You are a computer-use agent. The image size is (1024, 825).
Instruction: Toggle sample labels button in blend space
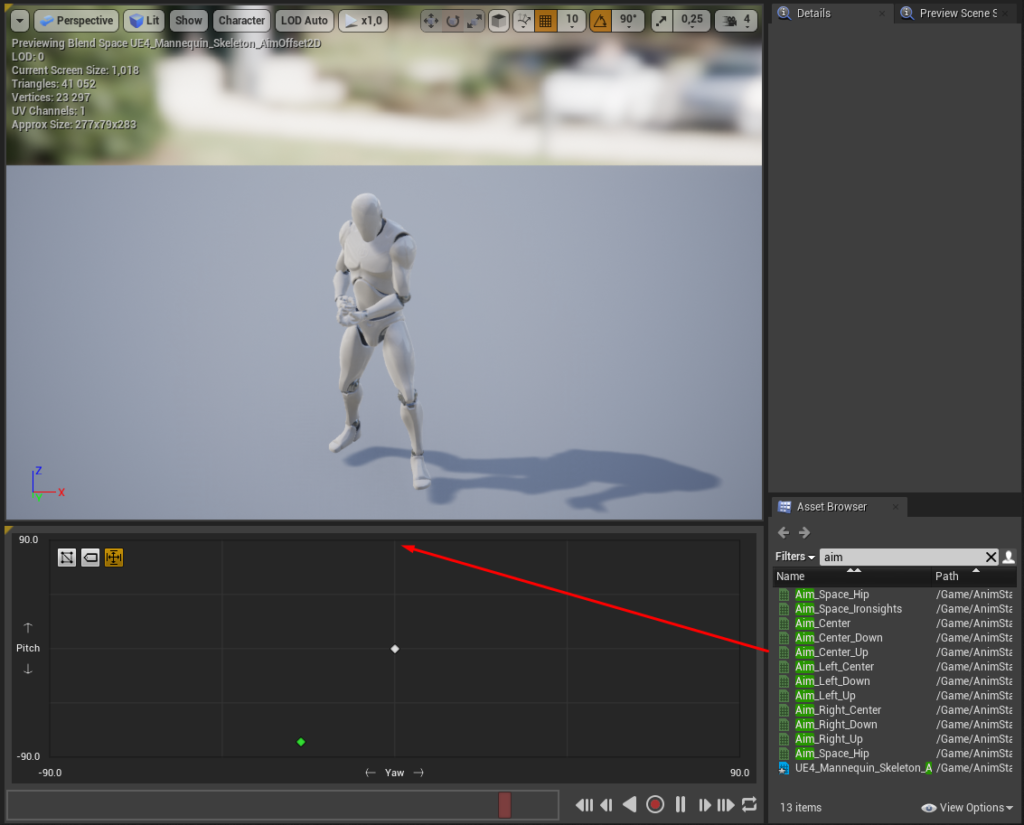coord(90,558)
